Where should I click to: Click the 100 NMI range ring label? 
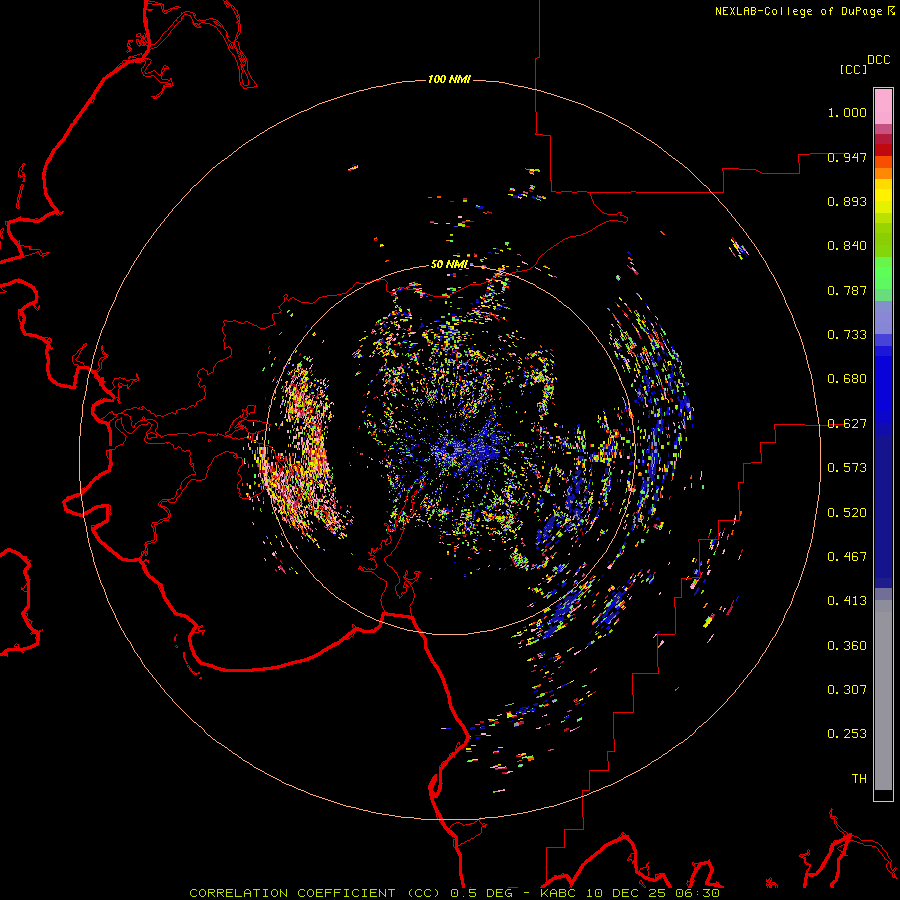449,79
